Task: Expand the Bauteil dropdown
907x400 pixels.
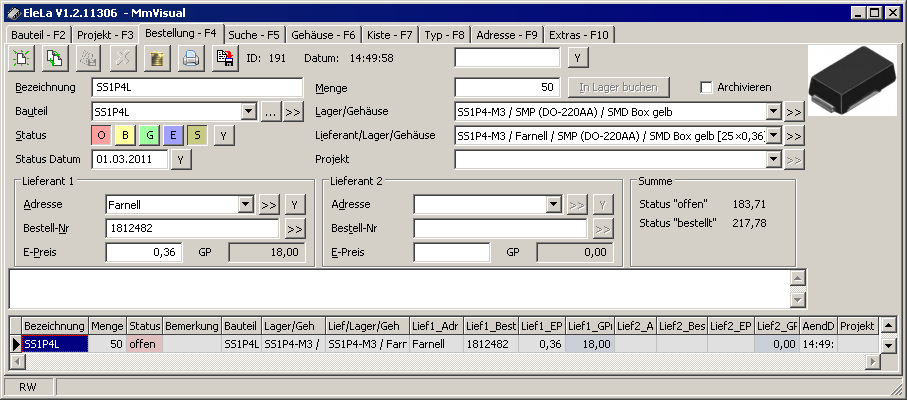Action: [248, 112]
